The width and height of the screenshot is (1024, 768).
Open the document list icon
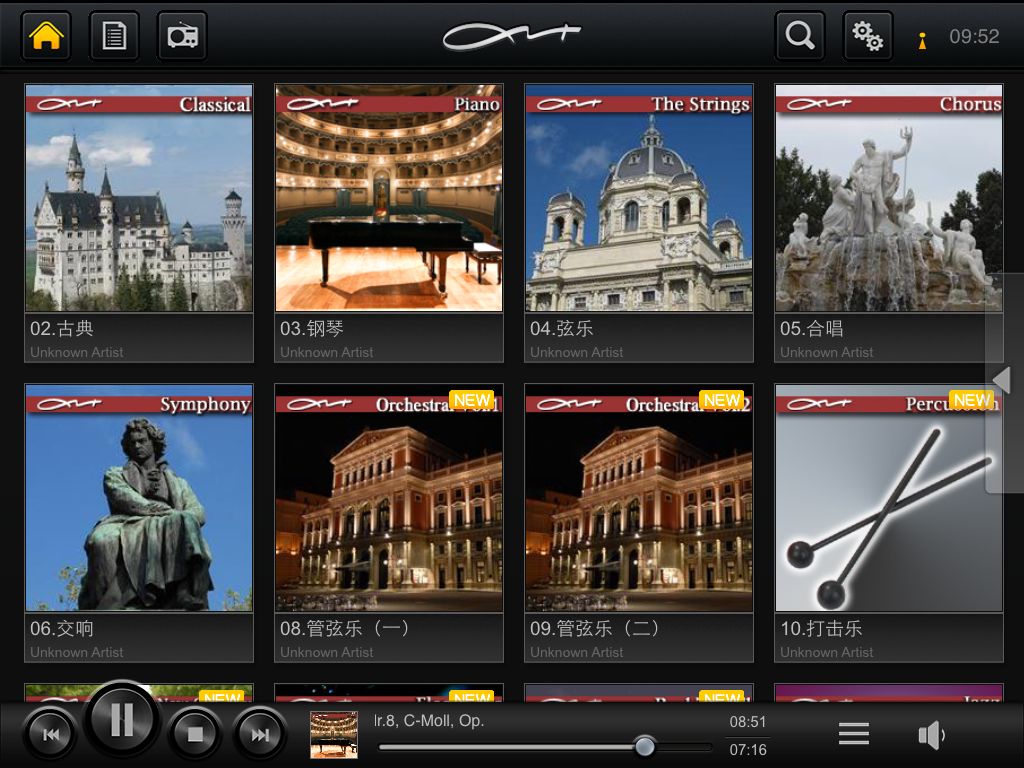tap(114, 35)
